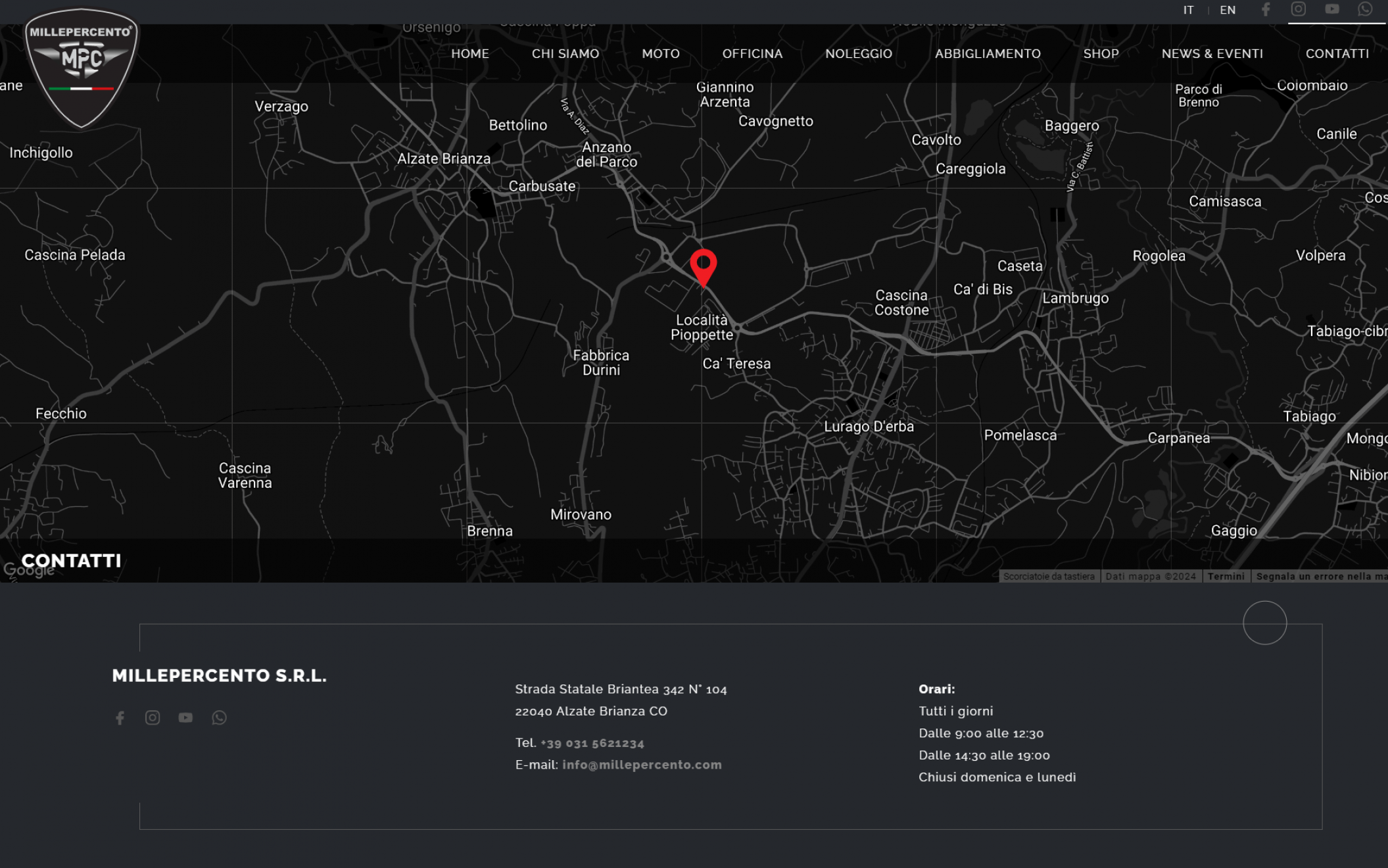Open the CHI SIAMO page
The width and height of the screenshot is (1388, 868).
coord(565,54)
